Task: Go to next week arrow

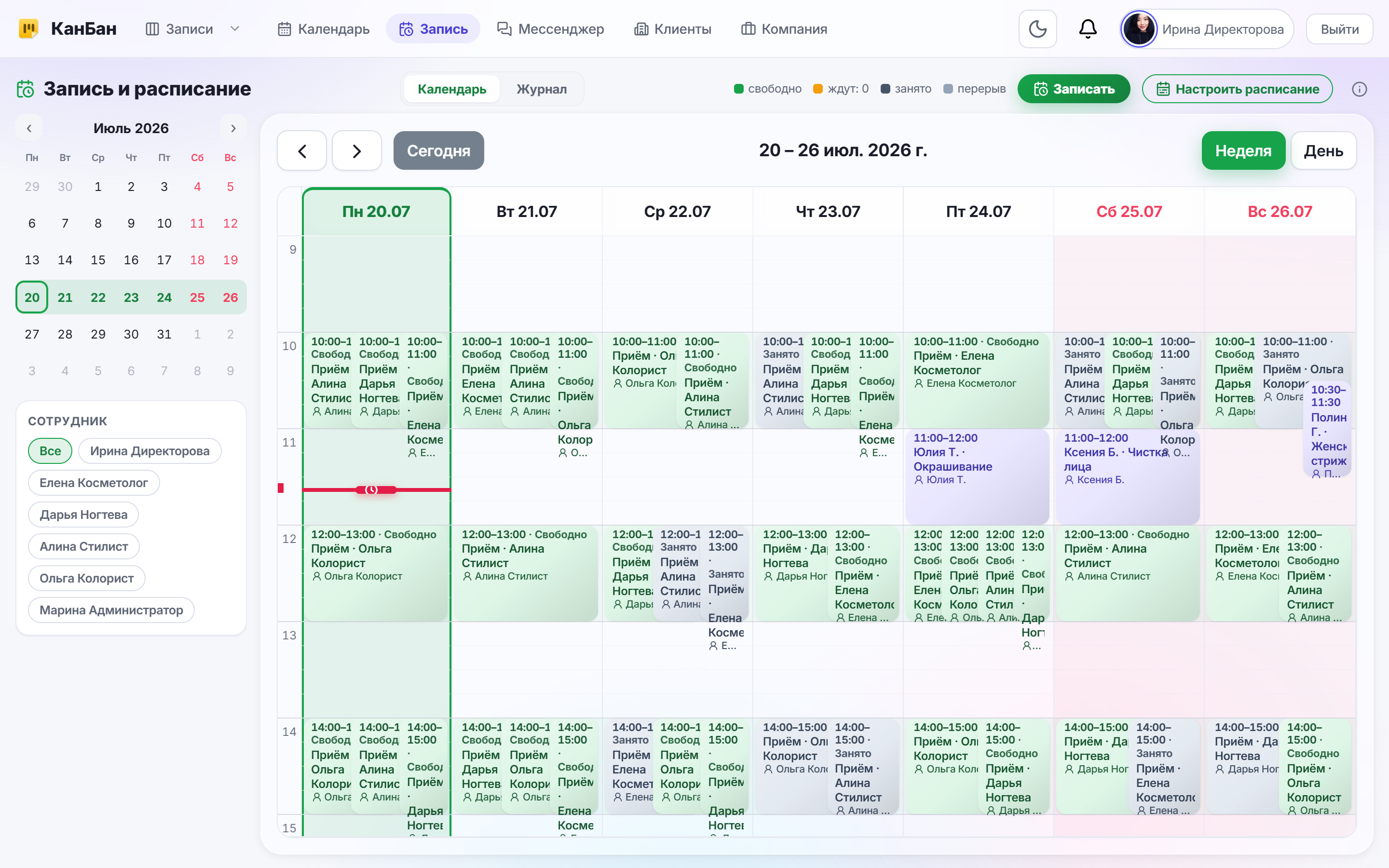Action: [x=357, y=150]
